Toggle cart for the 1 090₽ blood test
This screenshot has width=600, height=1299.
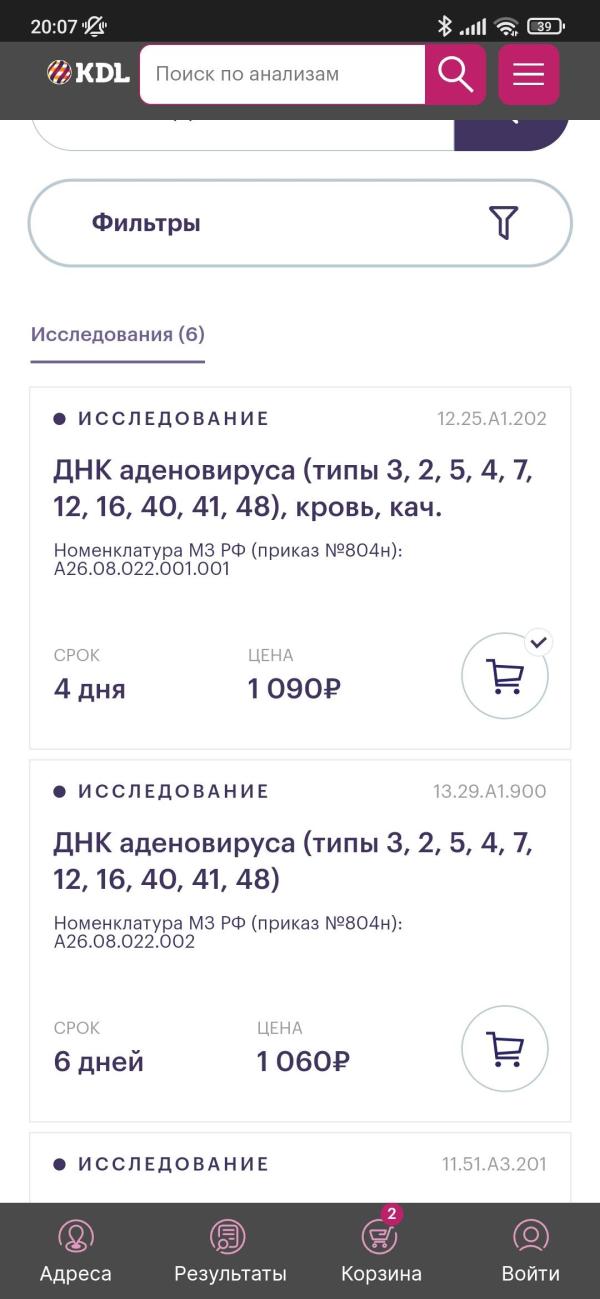coord(505,677)
